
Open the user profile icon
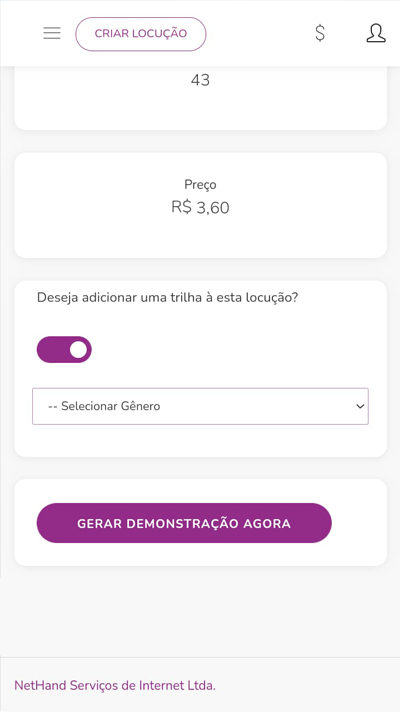point(376,33)
